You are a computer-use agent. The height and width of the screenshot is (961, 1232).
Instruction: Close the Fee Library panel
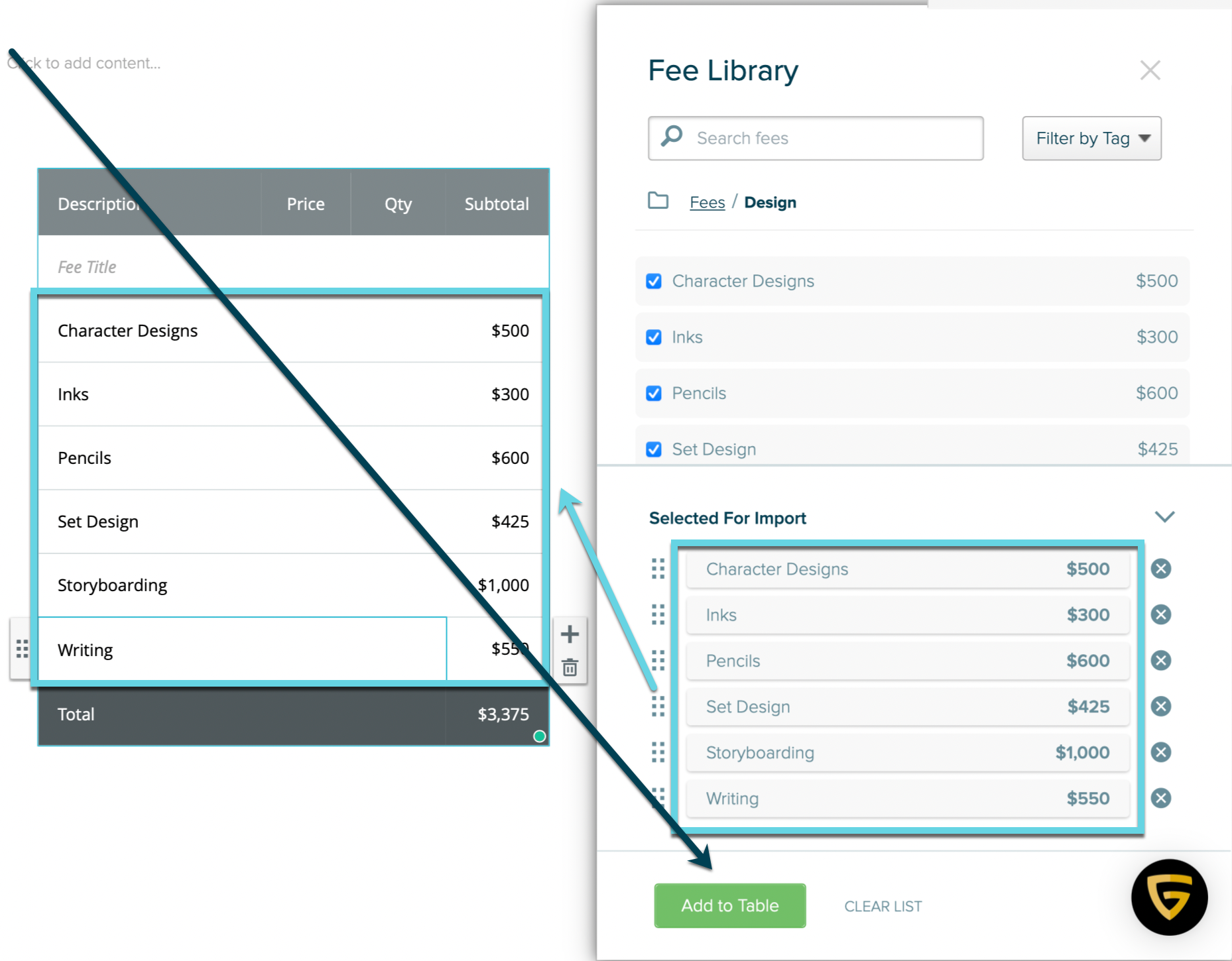click(x=1150, y=70)
